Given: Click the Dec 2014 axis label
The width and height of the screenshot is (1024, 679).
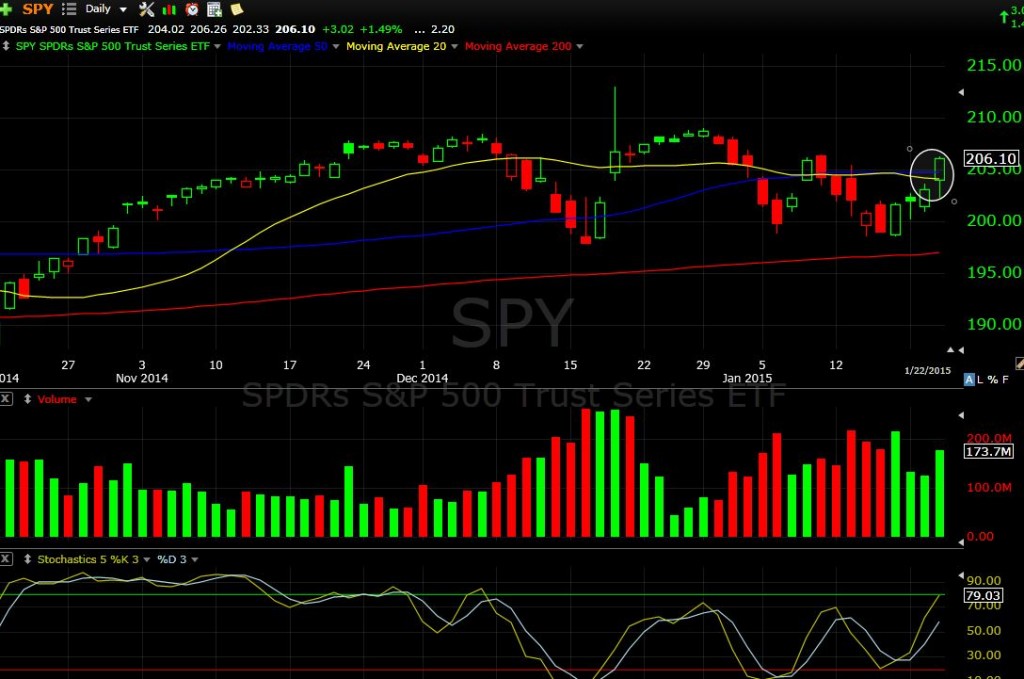Looking at the screenshot, I should (422, 378).
